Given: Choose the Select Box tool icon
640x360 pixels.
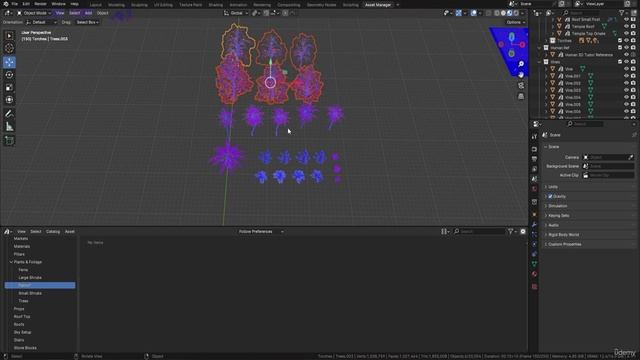Looking at the screenshot, I should (9, 36).
